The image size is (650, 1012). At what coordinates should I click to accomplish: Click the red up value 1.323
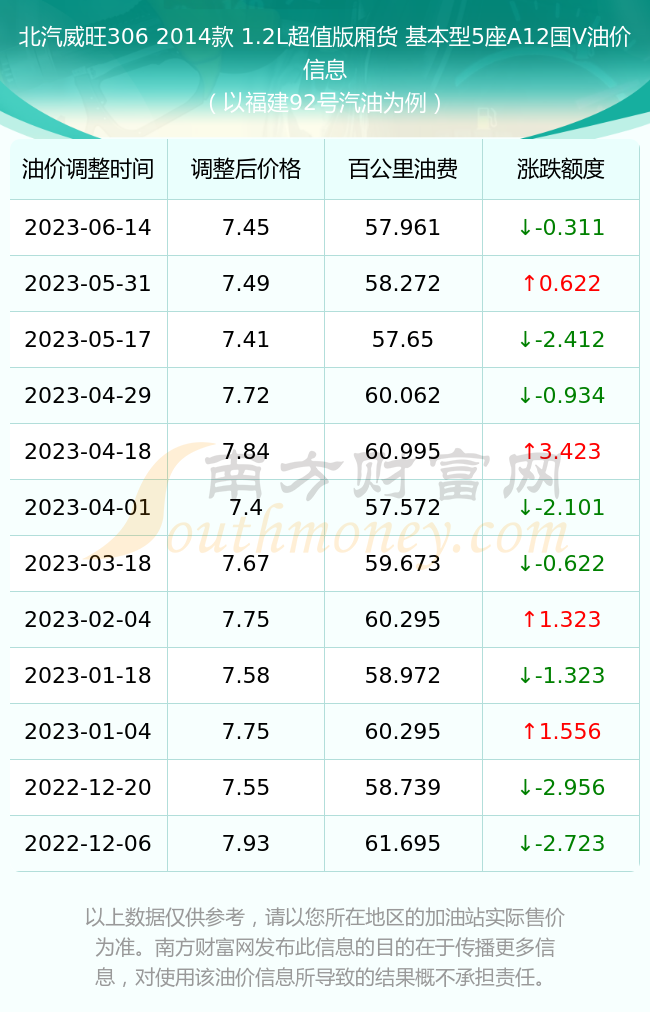coord(561,620)
